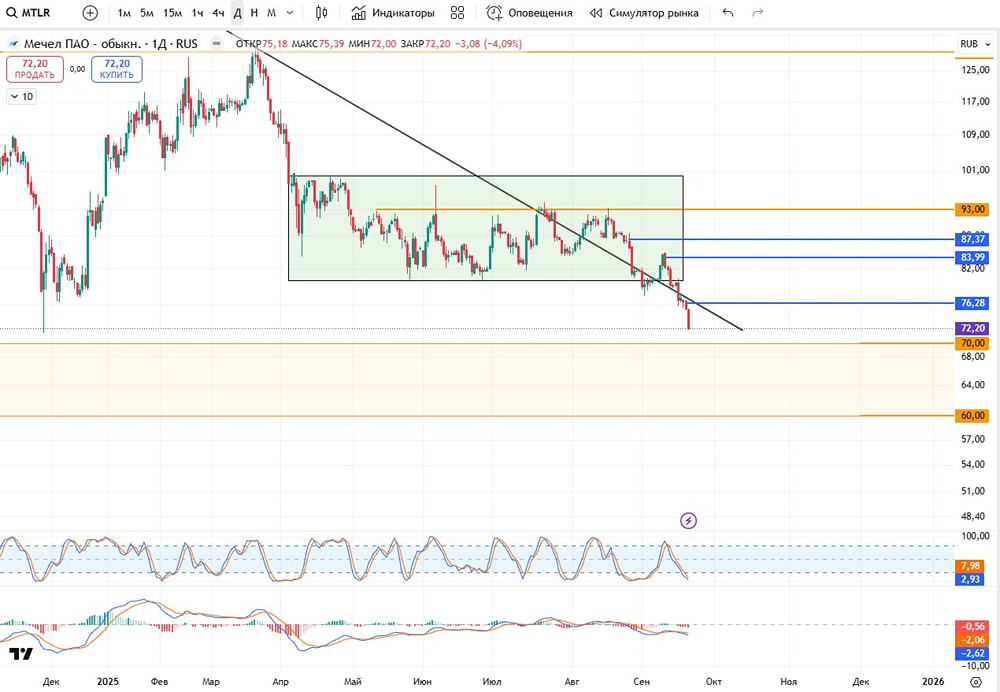Click the purple lightning event marker
This screenshot has height=692, width=1000.
(x=688, y=521)
